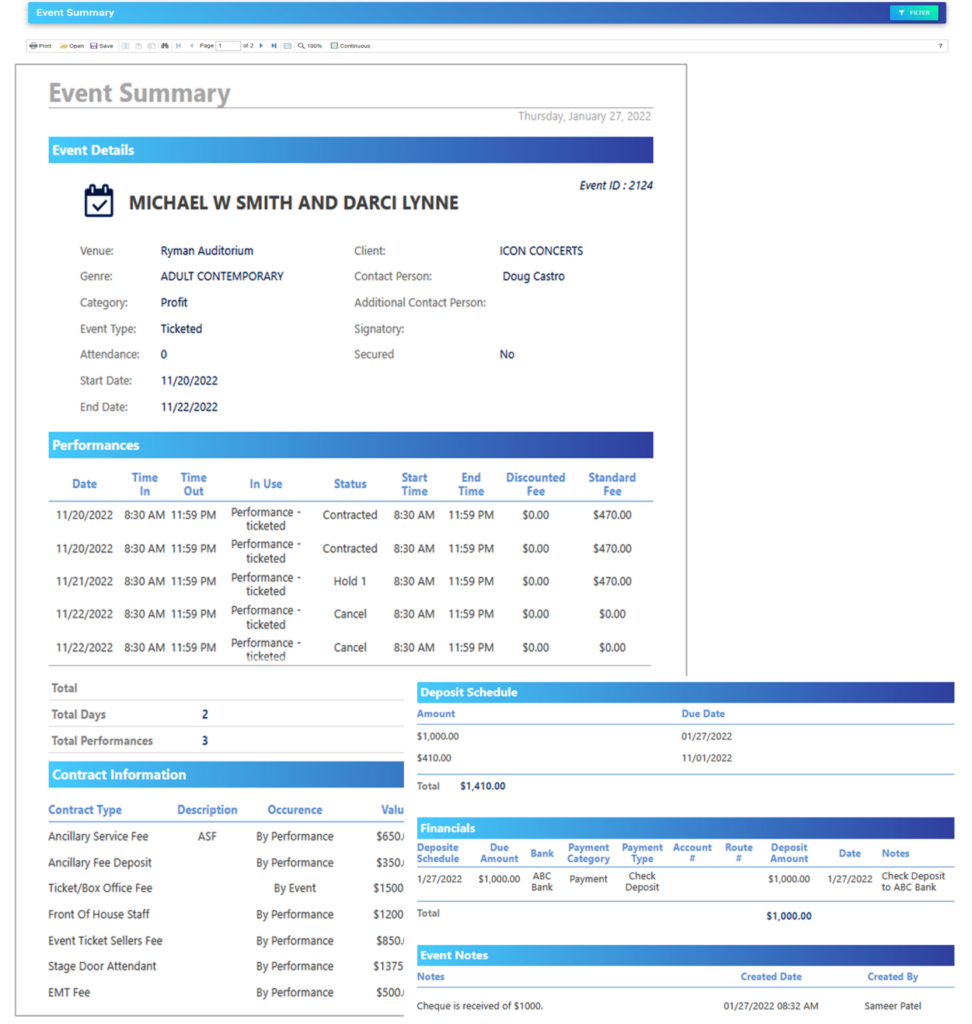Screen dimensions: 972x1024
Task: Open the zoom magnifier control
Action: (x=302, y=45)
